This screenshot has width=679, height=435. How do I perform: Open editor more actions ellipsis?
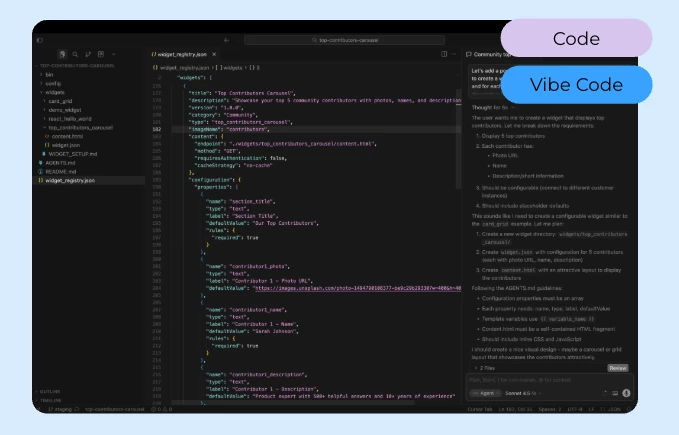453,54
